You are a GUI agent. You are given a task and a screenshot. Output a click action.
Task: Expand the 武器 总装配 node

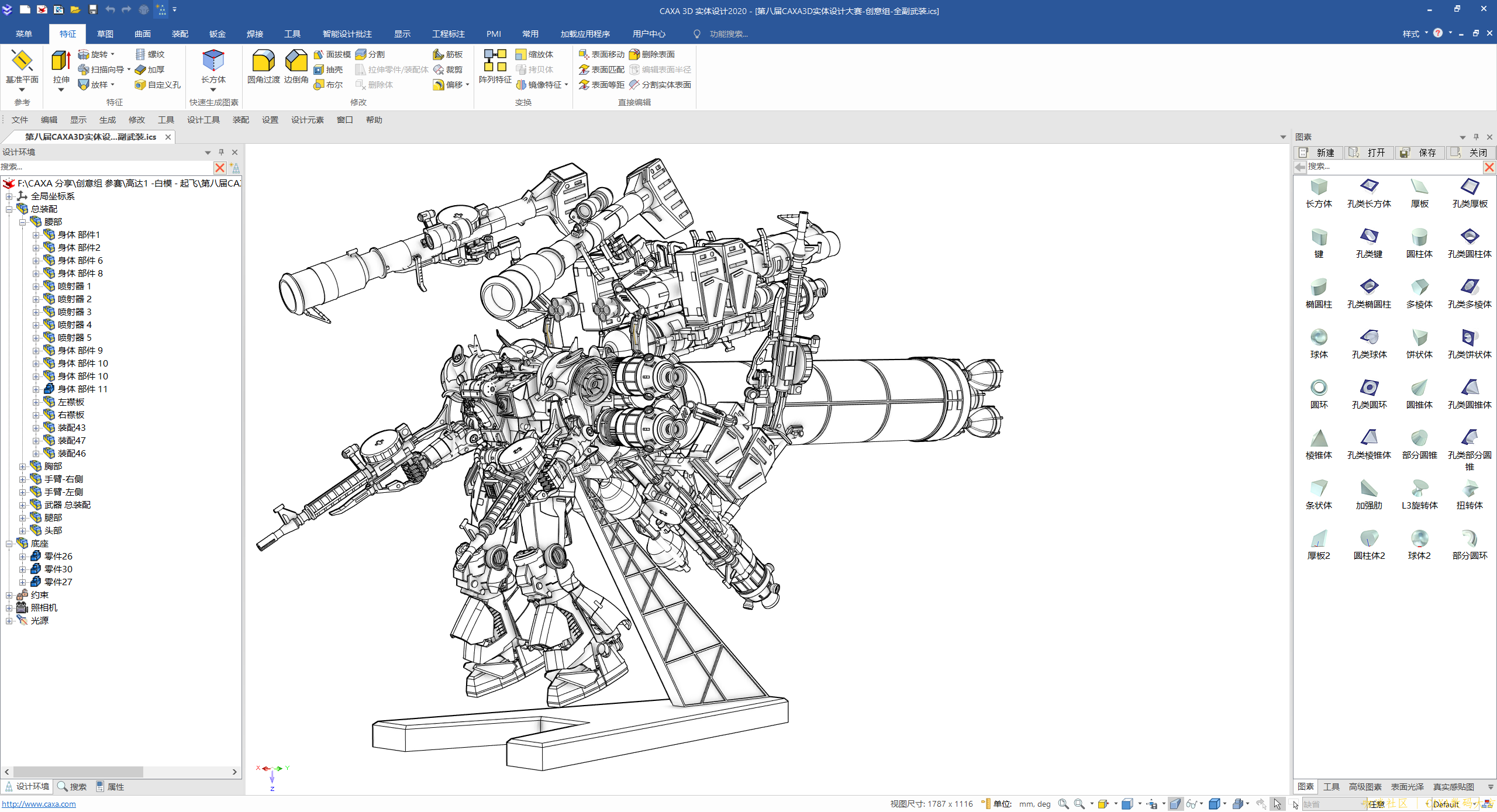[x=22, y=505]
